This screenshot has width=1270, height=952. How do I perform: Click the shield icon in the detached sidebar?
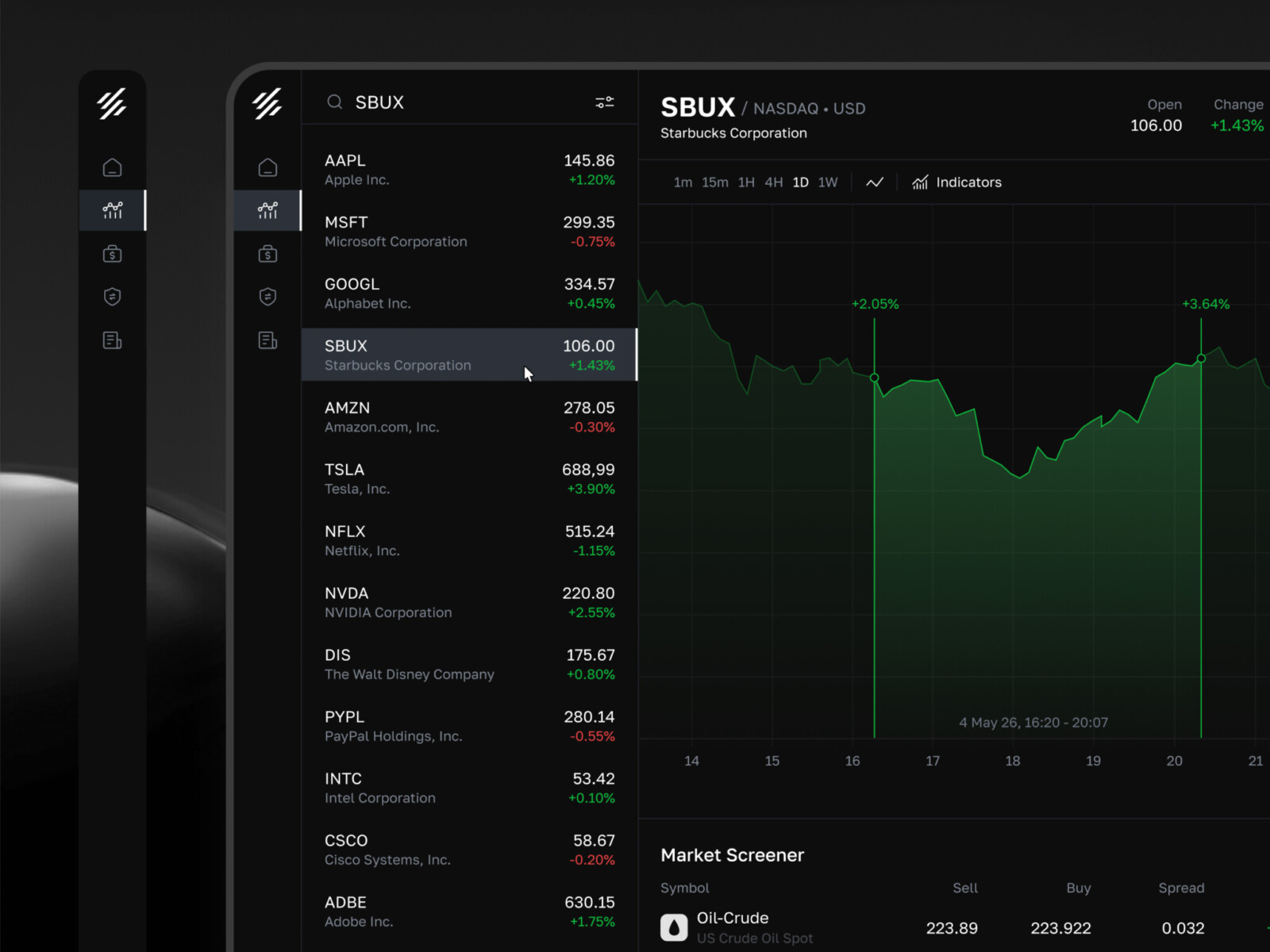pos(112,297)
